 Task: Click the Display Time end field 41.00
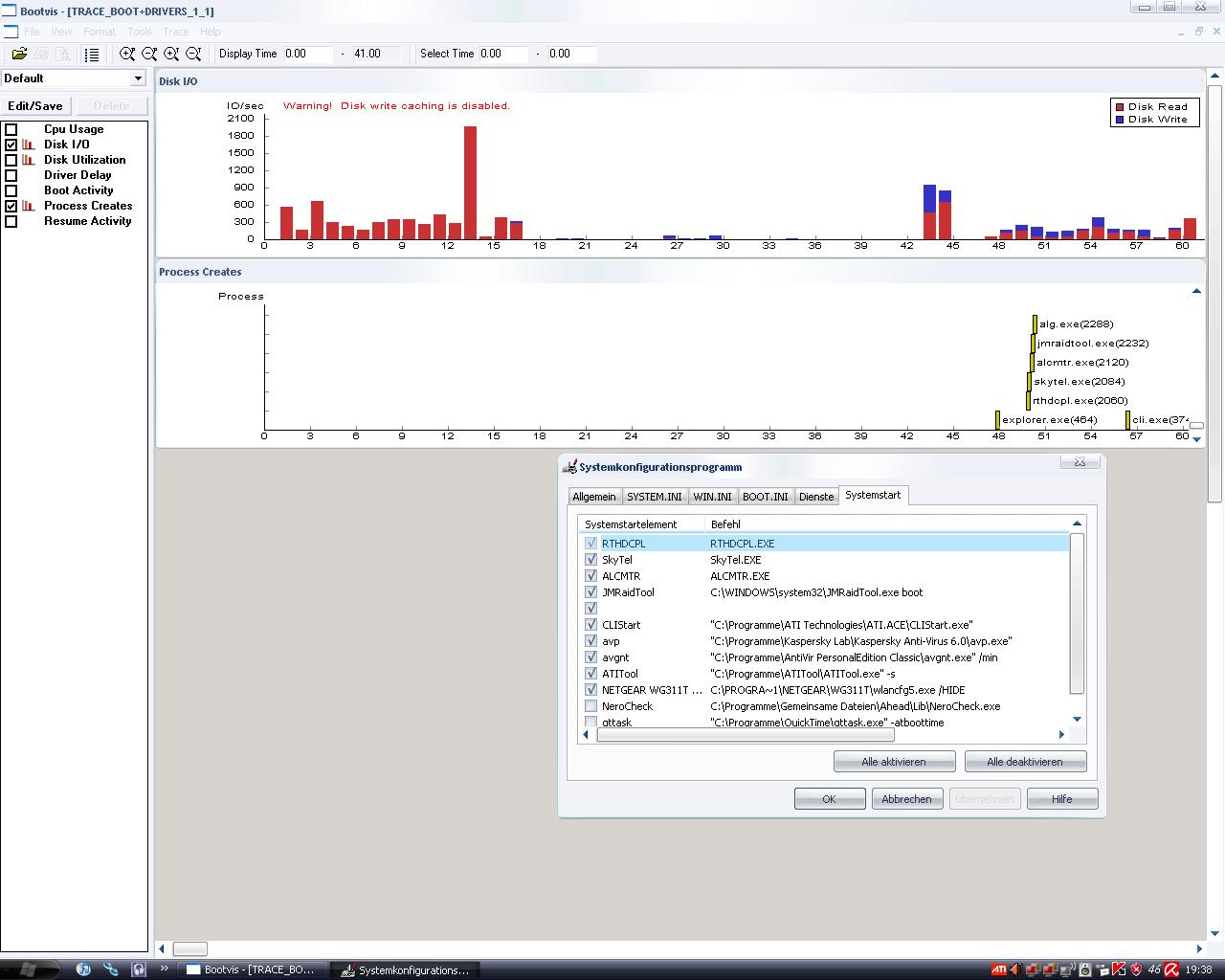(374, 54)
